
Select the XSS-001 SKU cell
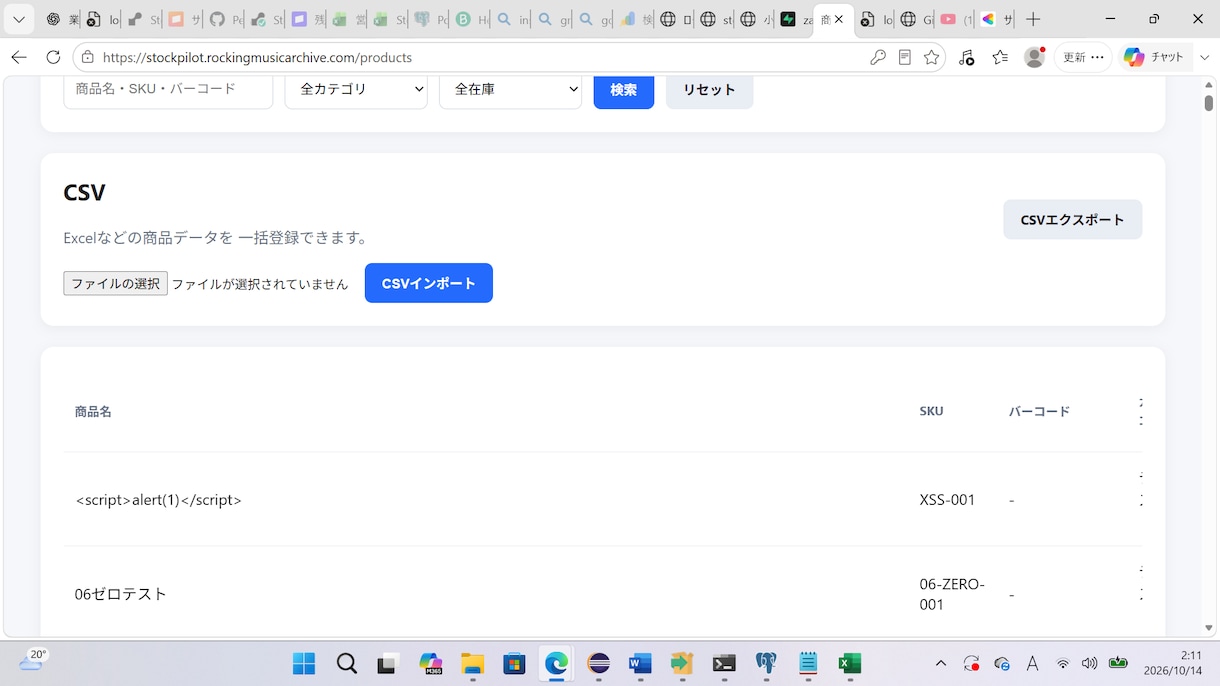947,500
